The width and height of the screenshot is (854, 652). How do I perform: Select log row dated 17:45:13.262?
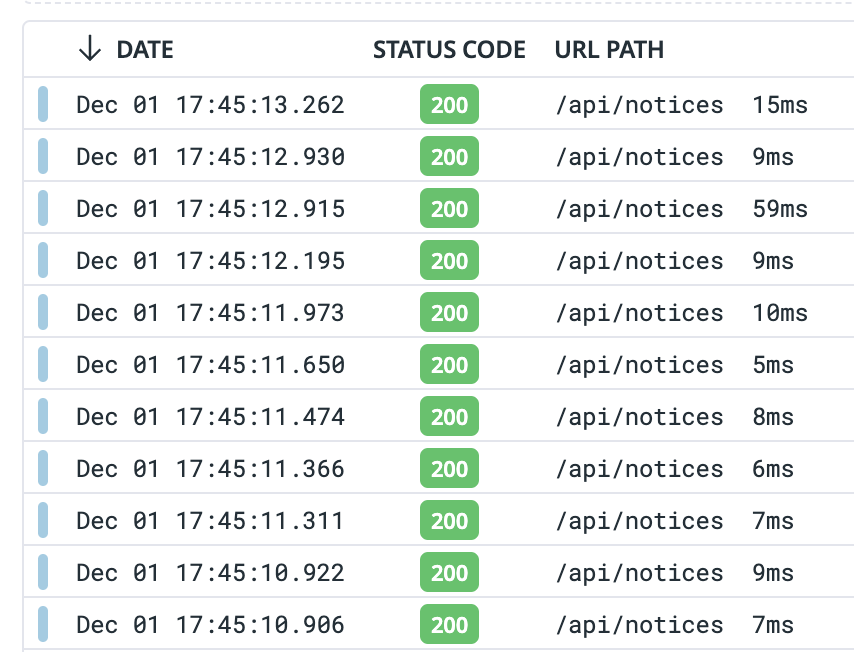tap(438, 103)
